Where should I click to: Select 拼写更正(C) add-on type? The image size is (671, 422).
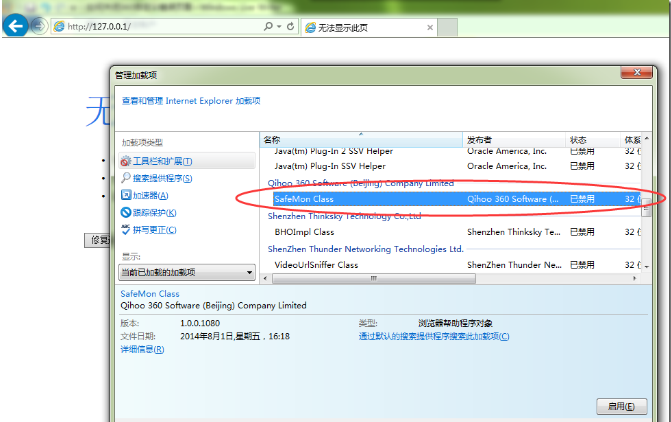154,230
